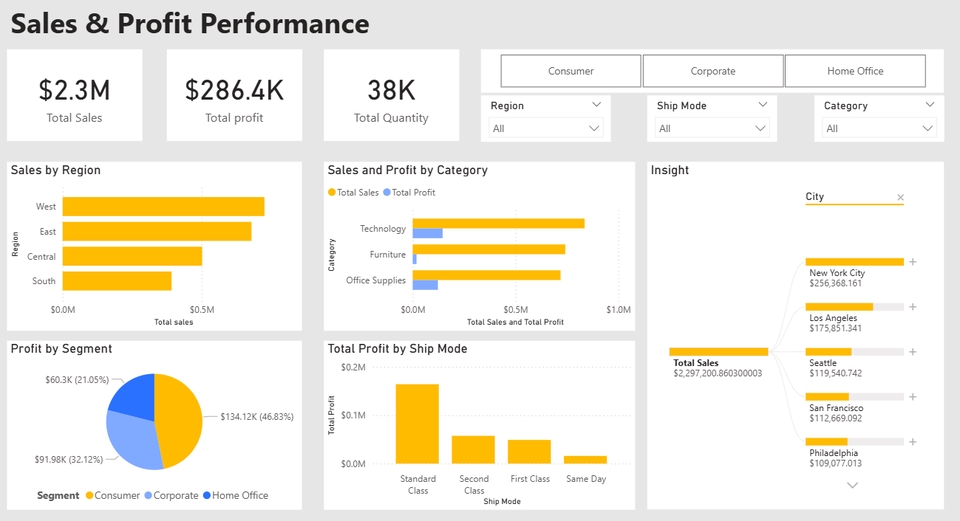Toggle the Consumer segment filter

[x=570, y=71]
